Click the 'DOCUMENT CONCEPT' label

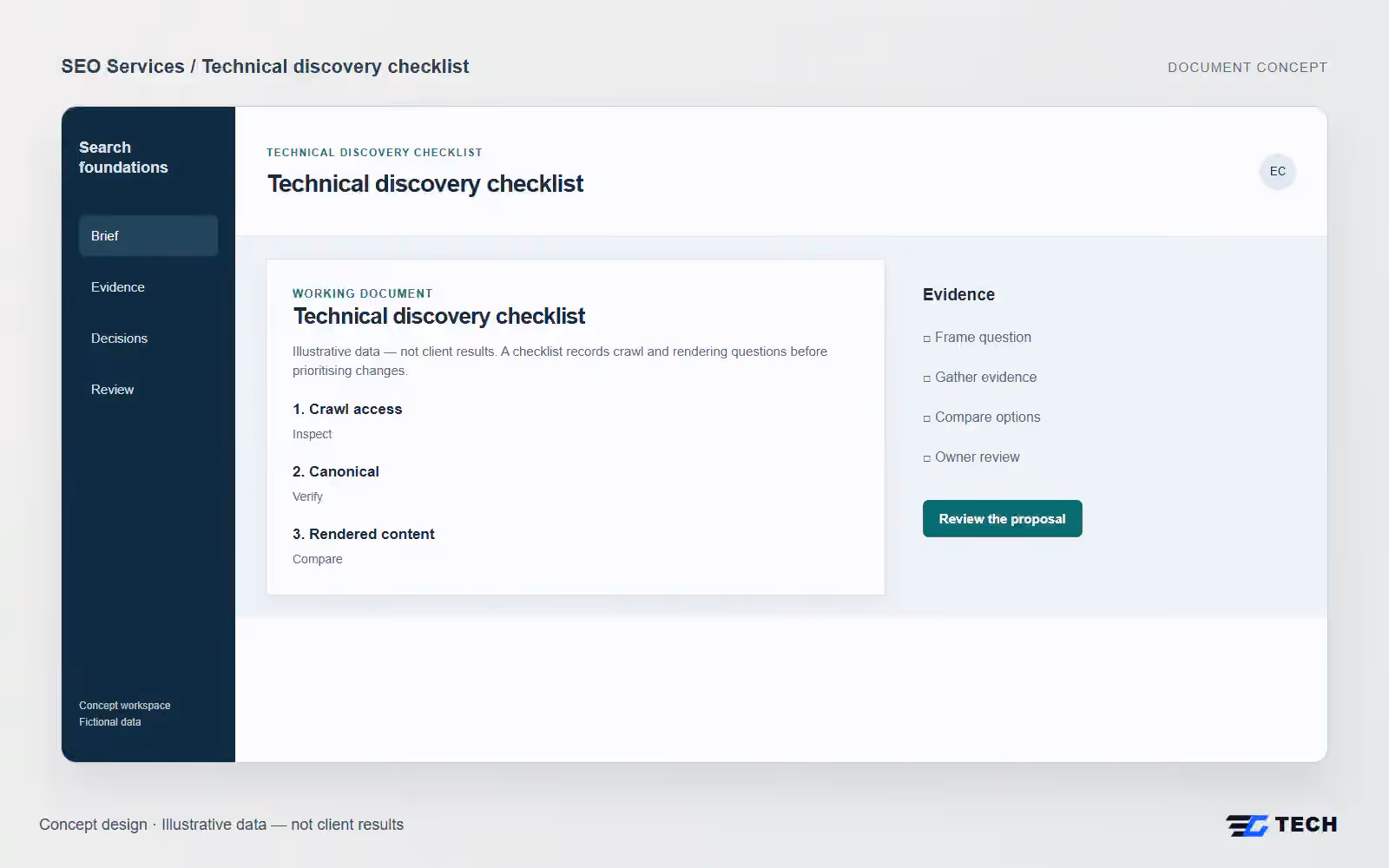[1247, 67]
